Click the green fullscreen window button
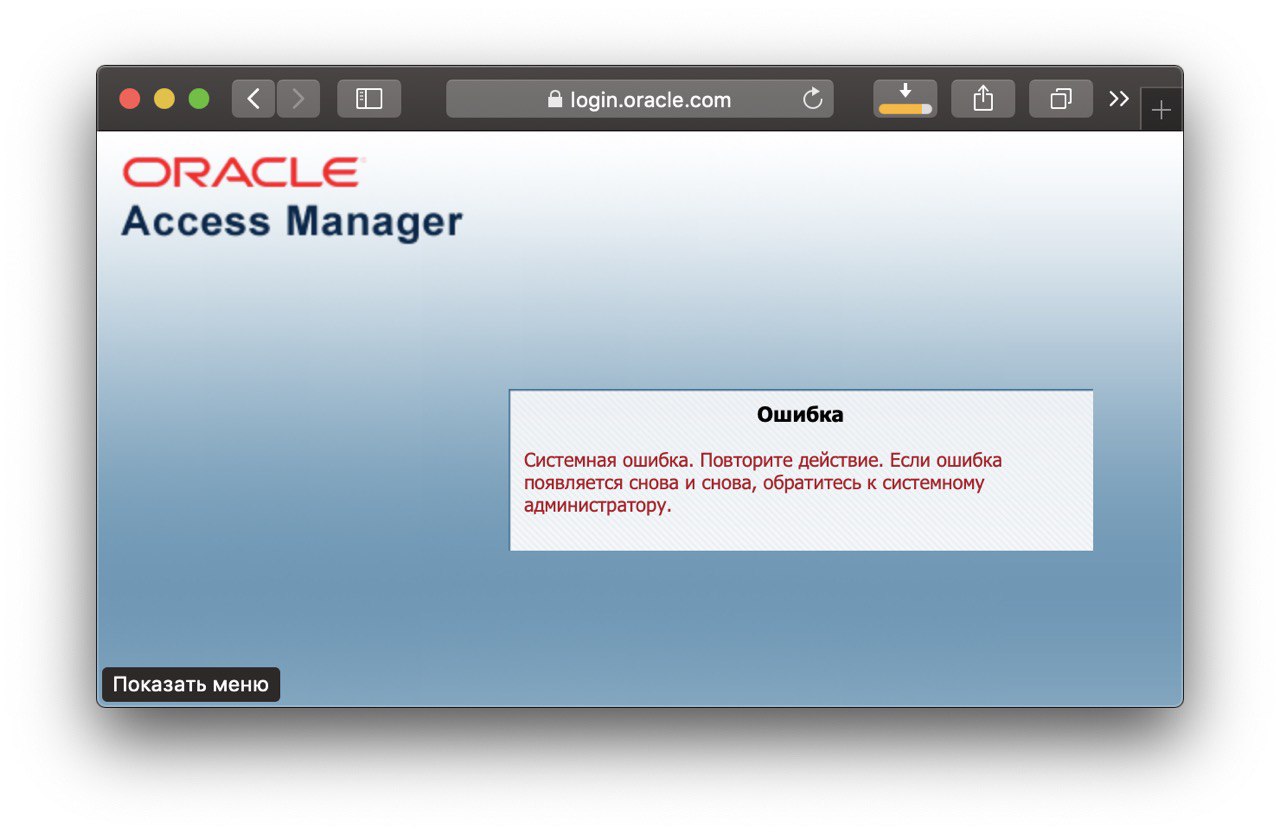Screen dimensions: 1280x835 199,99
